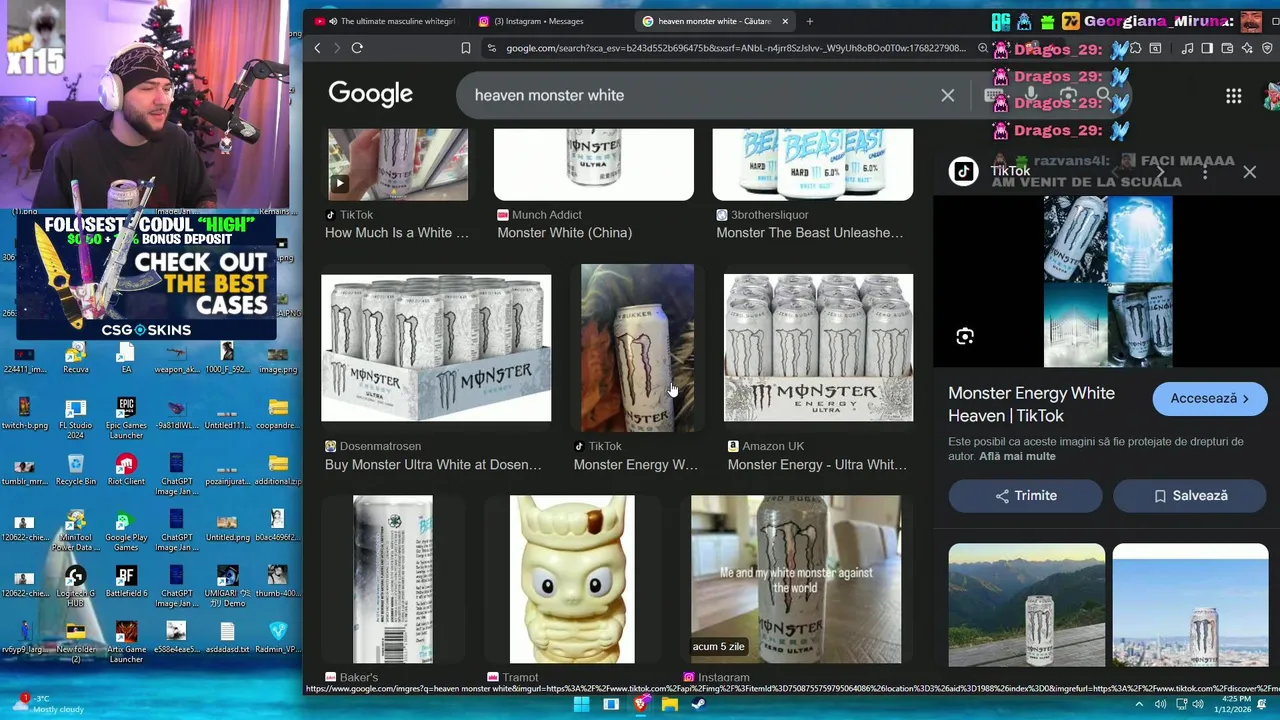Click the music note toolbar icon

tap(1187, 48)
